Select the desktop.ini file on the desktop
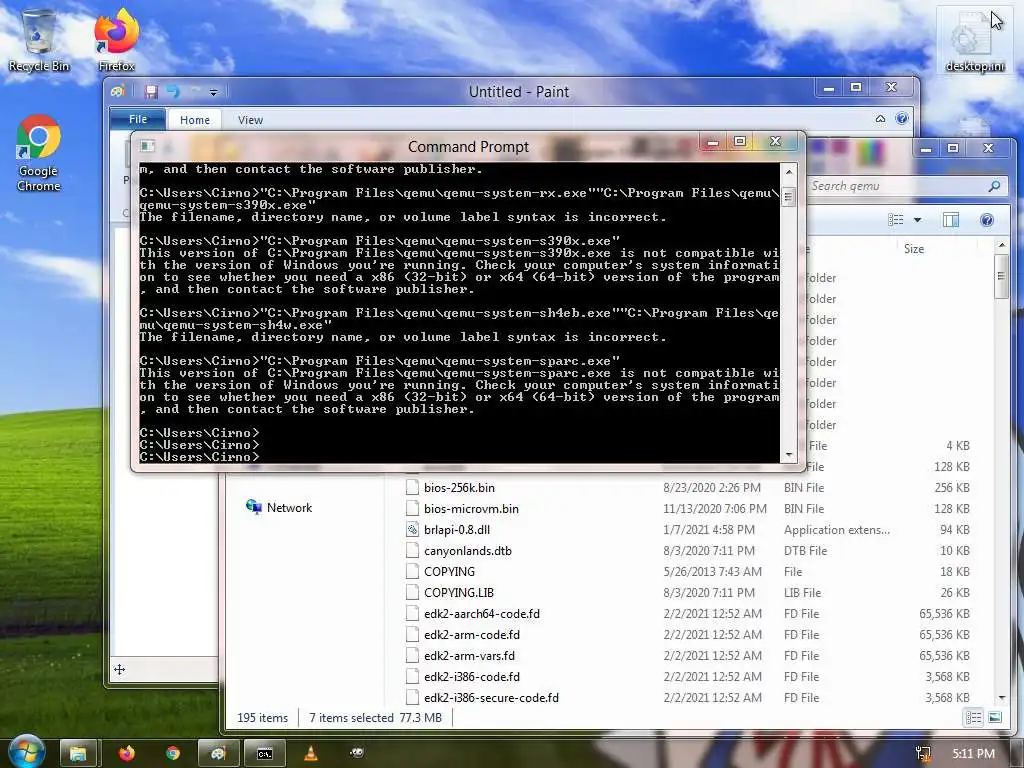Viewport: 1024px width, 768px height. pyautogui.click(x=975, y=40)
